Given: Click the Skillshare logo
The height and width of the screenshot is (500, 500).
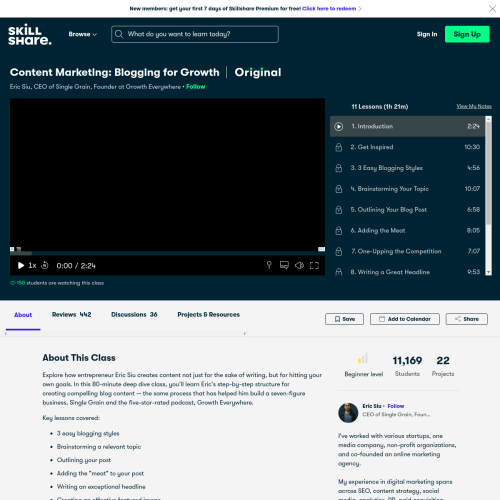Looking at the screenshot, I should click(30, 34).
